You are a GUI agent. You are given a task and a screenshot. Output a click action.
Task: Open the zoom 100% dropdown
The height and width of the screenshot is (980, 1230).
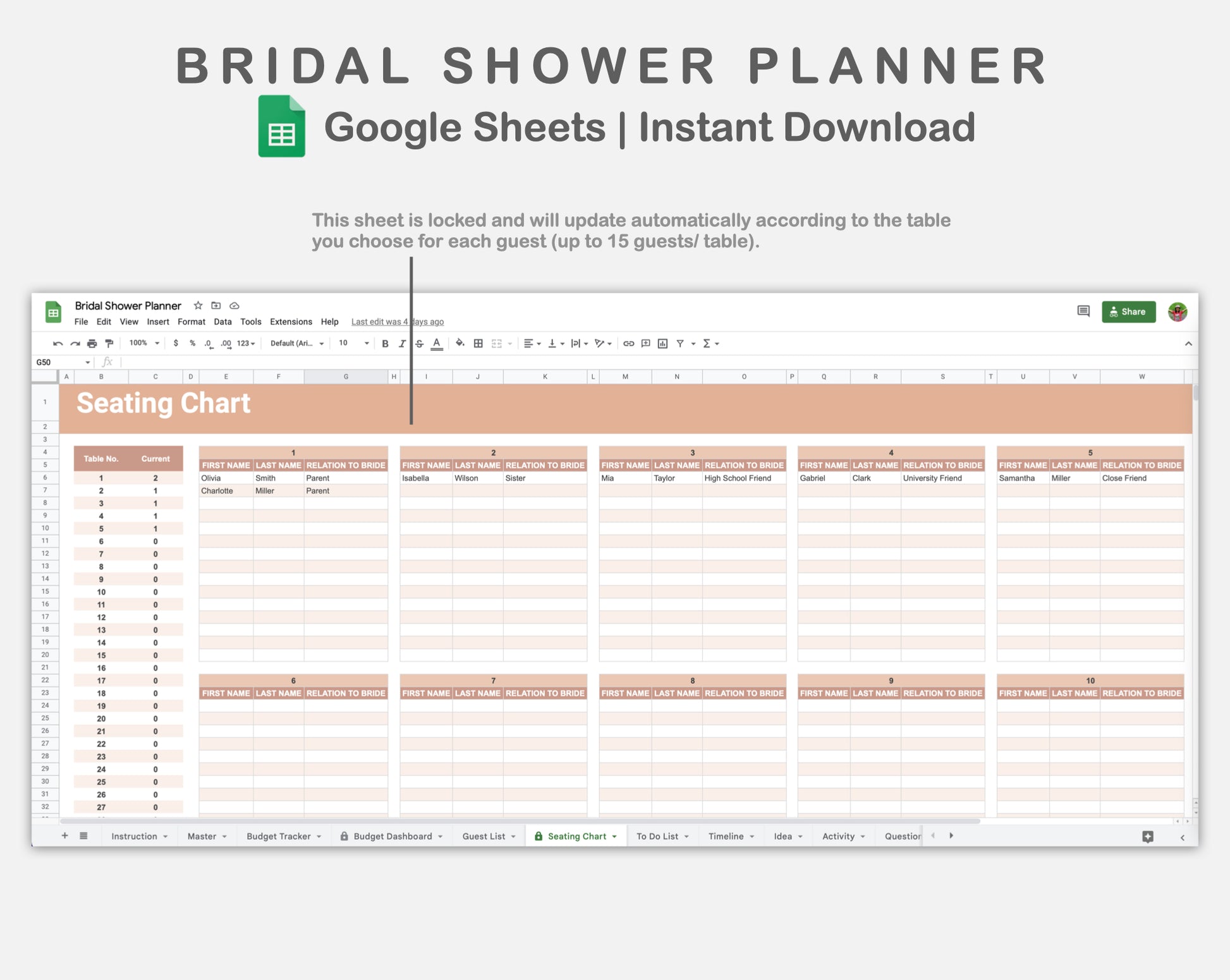[x=144, y=343]
